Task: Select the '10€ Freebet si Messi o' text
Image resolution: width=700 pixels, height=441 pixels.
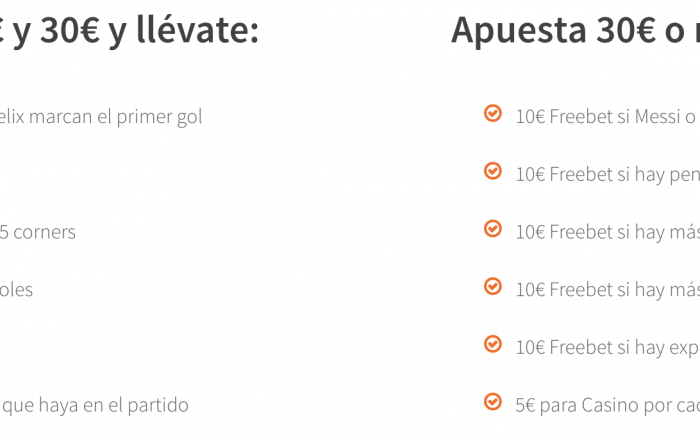Action: [x=606, y=116]
